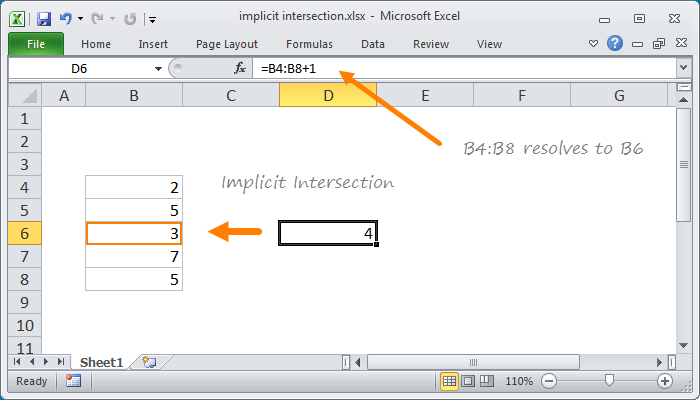Select row 1 header
This screenshot has height=400, width=700.
tap(25, 118)
